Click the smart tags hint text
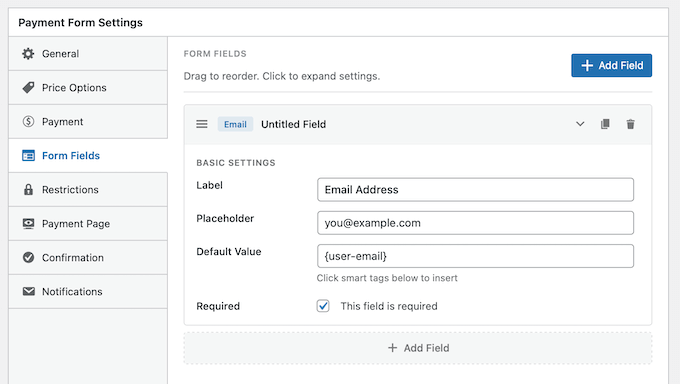 [x=387, y=278]
